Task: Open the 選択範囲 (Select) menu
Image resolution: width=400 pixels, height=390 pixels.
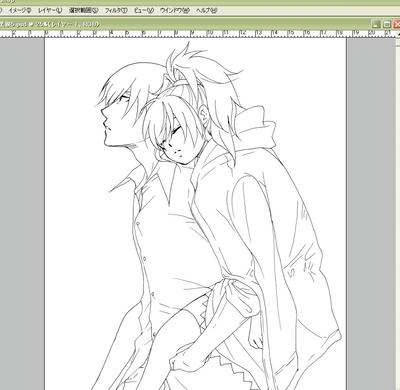Action: pos(83,10)
